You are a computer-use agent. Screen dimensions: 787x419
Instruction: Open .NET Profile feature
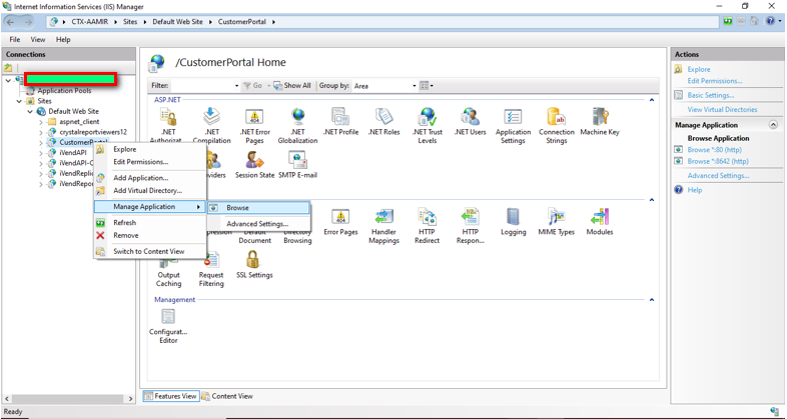point(341,122)
